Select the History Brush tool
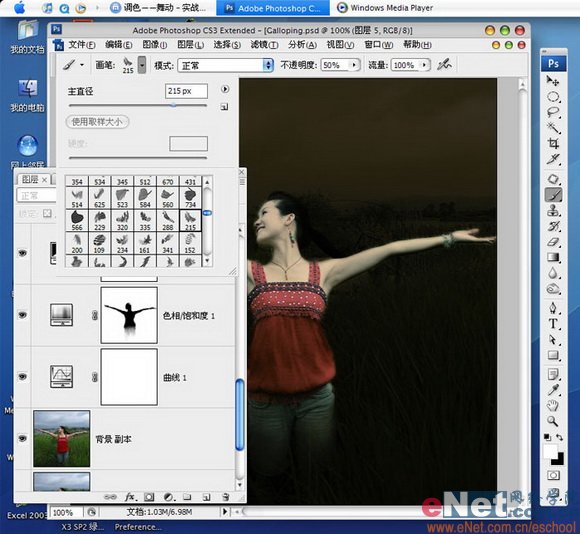580x534 pixels. 553,226
